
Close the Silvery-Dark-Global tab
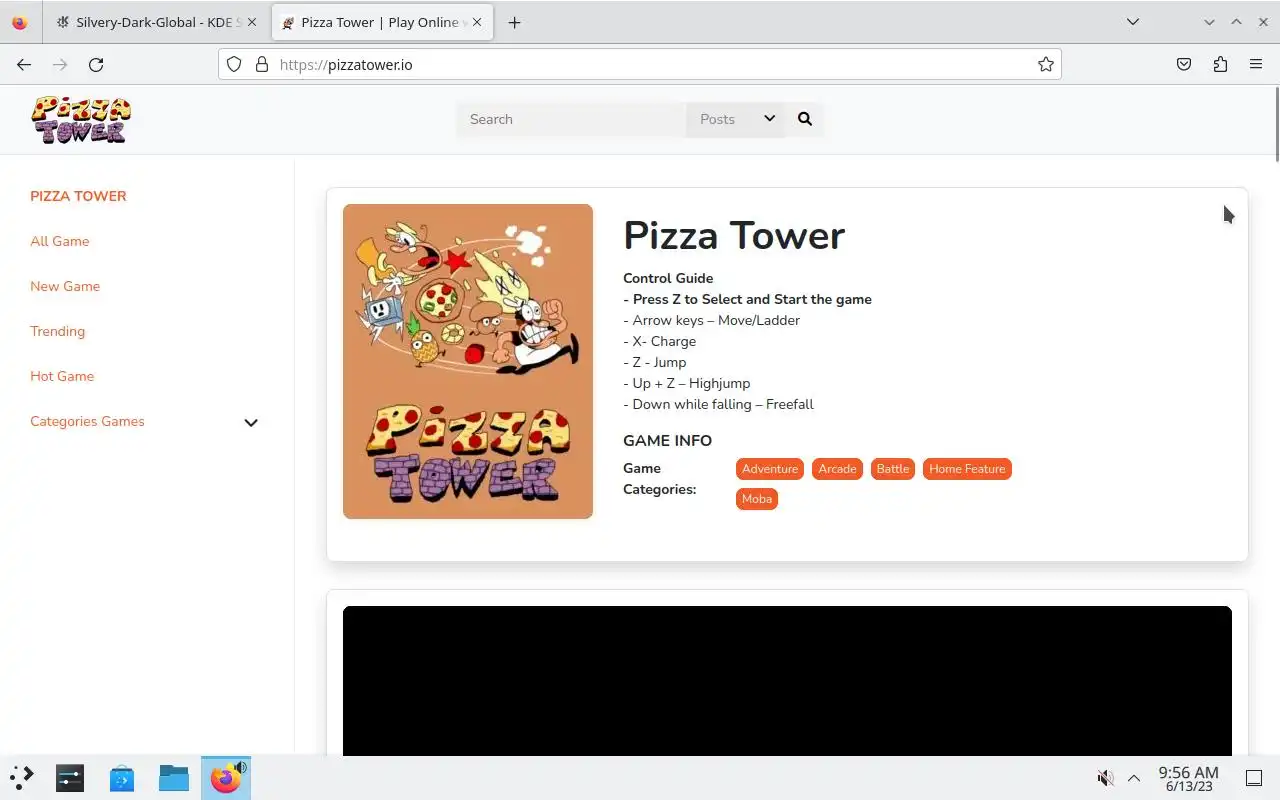pyautogui.click(x=251, y=22)
